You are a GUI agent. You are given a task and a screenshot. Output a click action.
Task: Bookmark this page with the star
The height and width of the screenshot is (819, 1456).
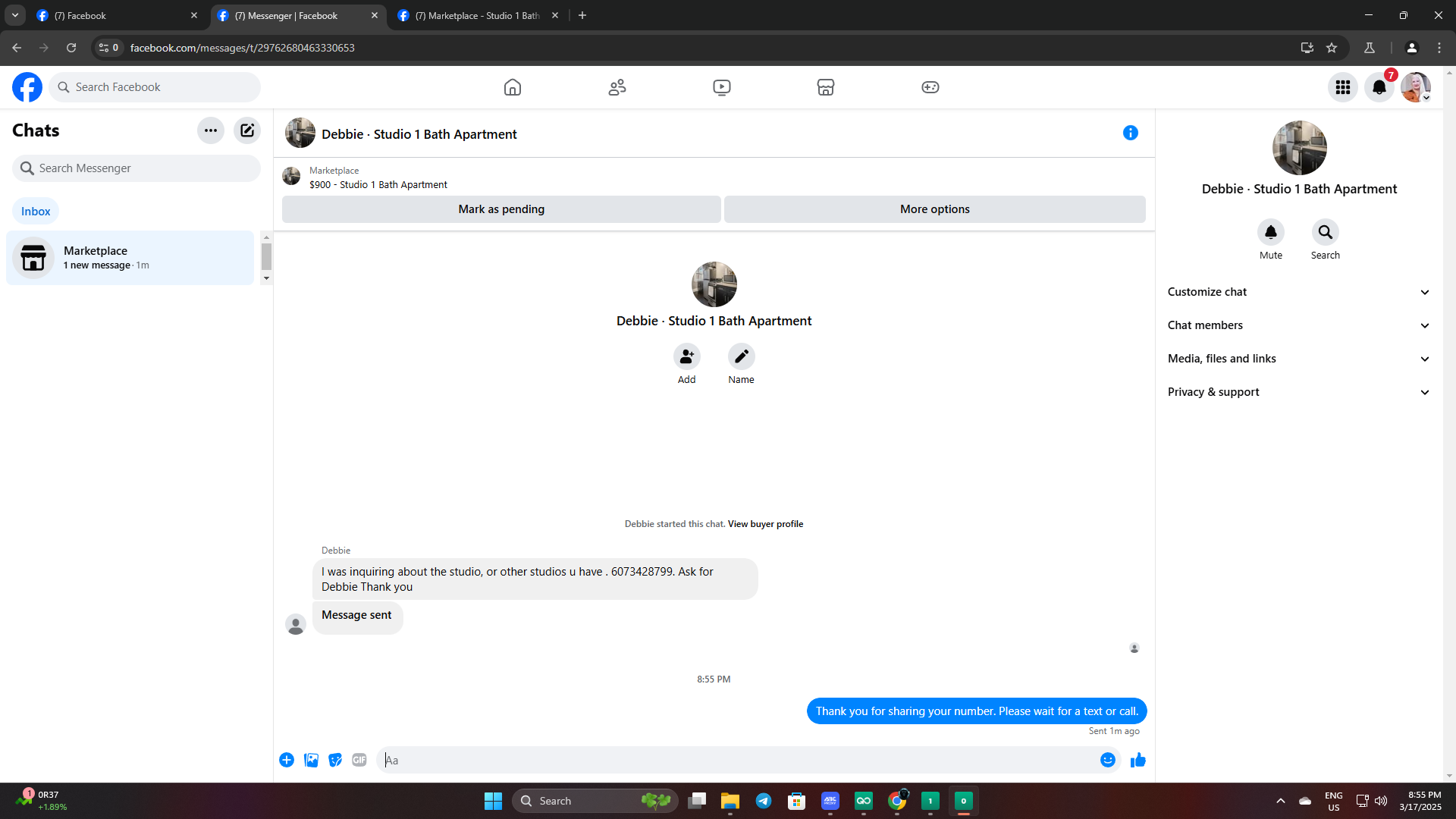(x=1332, y=48)
